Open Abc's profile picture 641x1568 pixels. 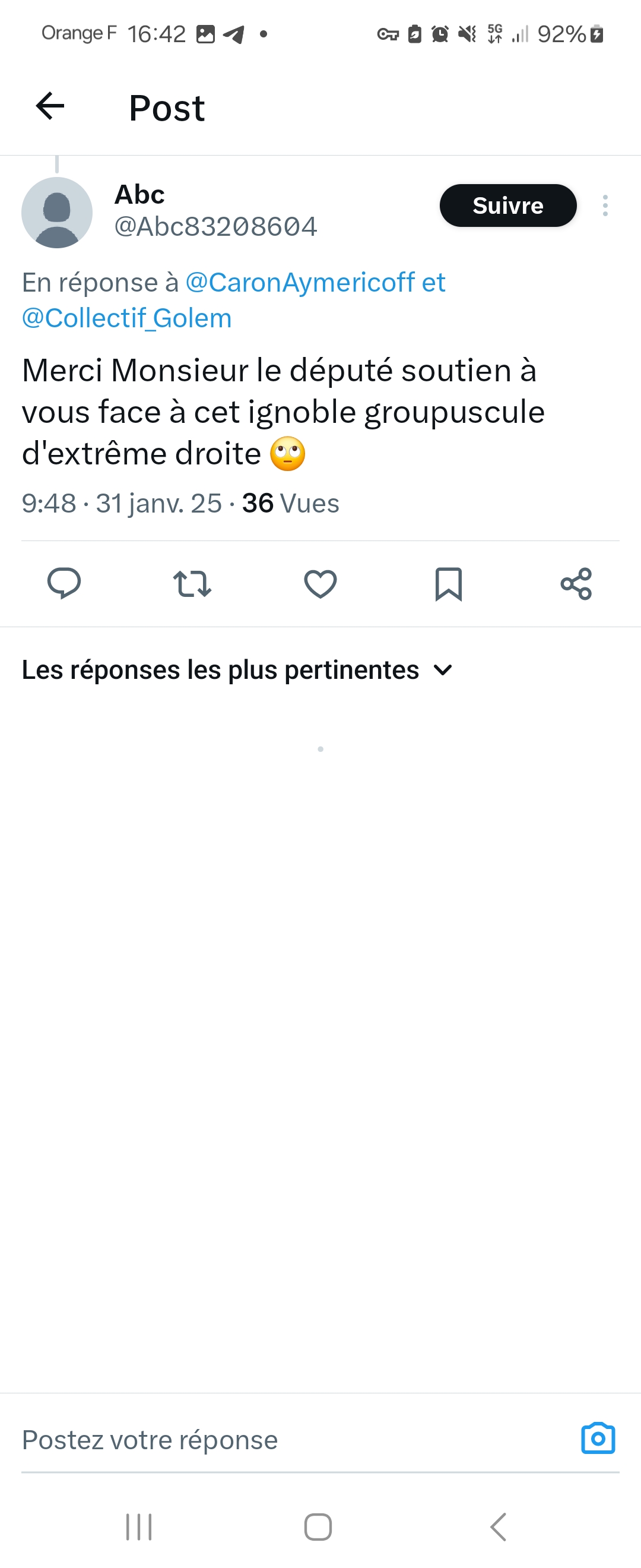point(56,213)
